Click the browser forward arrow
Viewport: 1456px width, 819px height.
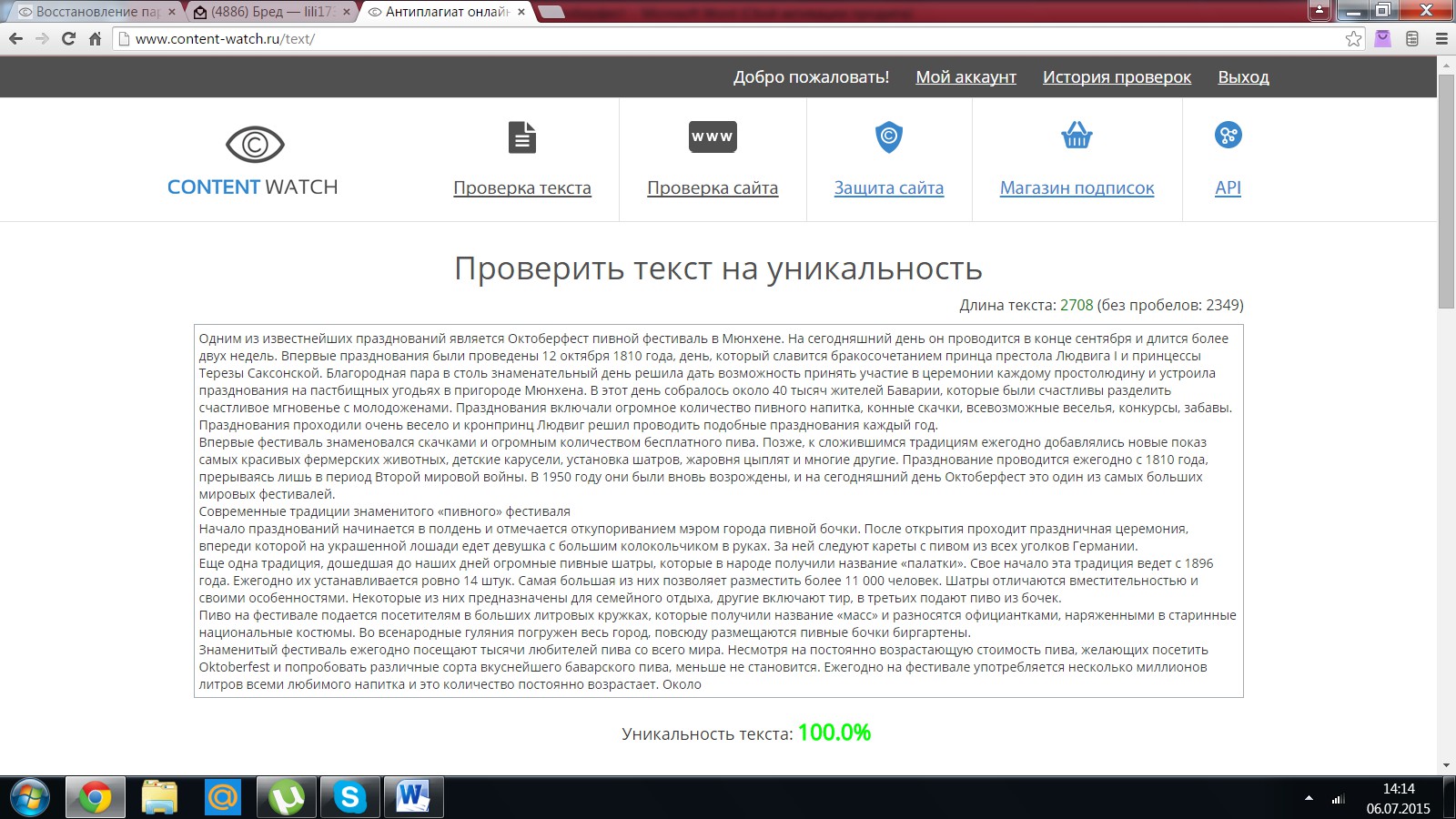(x=42, y=38)
